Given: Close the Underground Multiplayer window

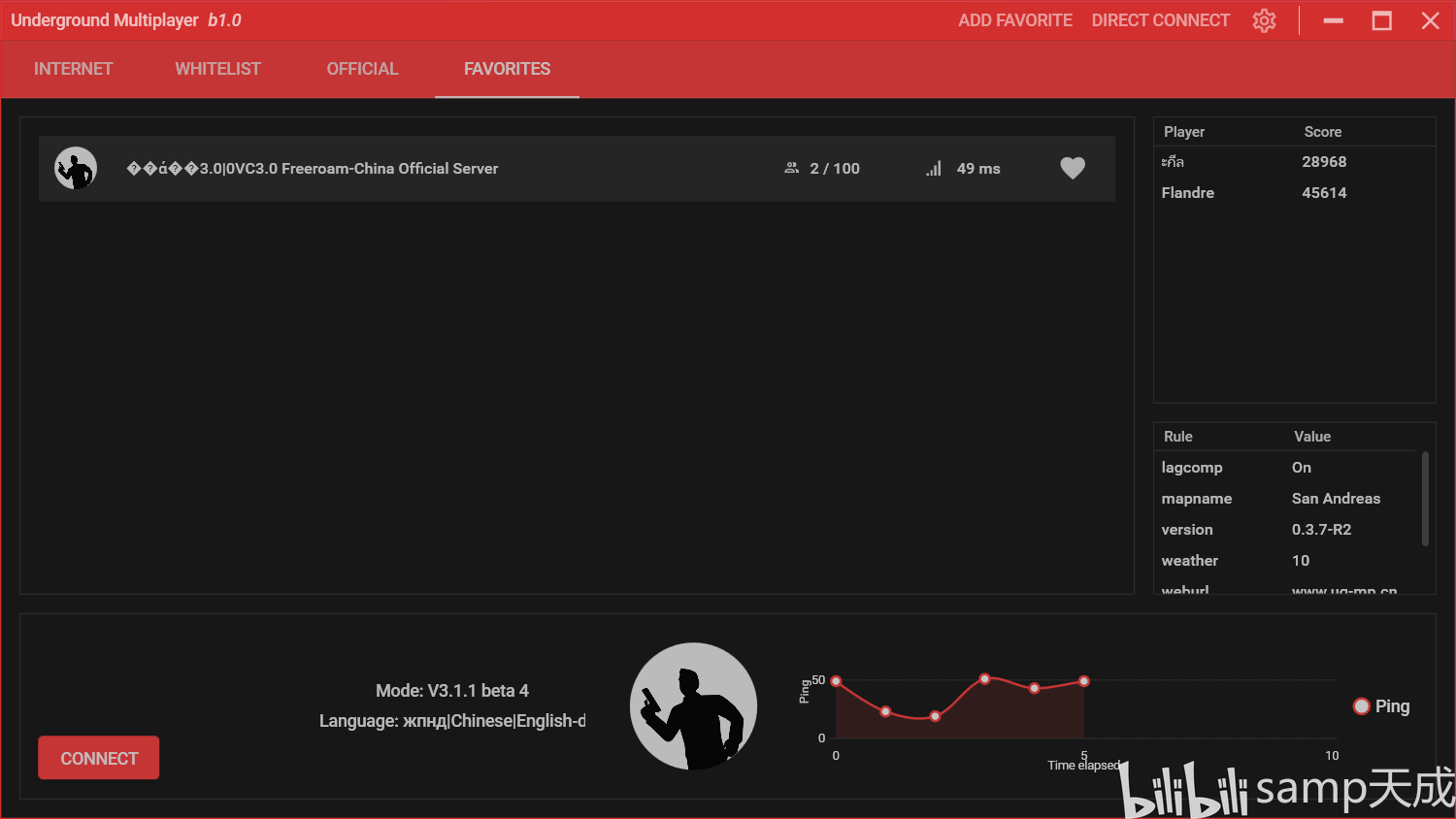Looking at the screenshot, I should [1431, 20].
